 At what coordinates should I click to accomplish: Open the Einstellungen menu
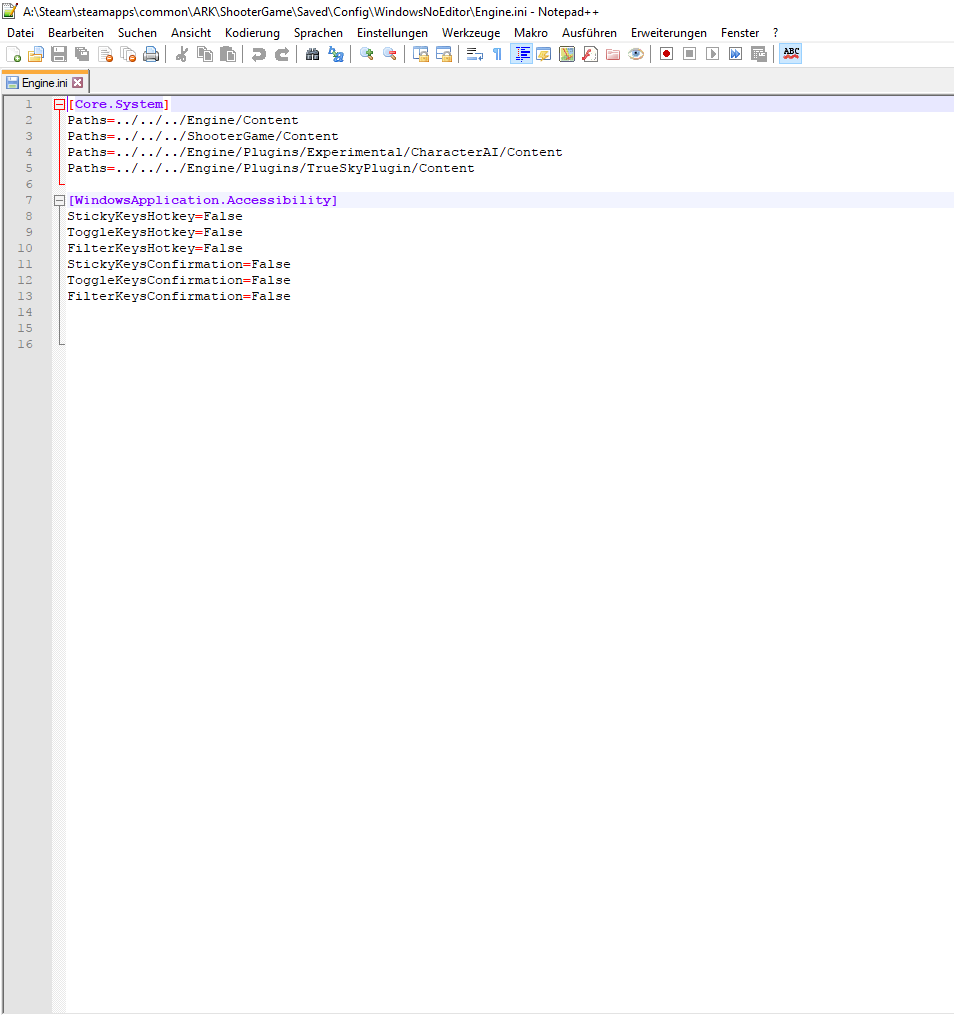pos(392,33)
